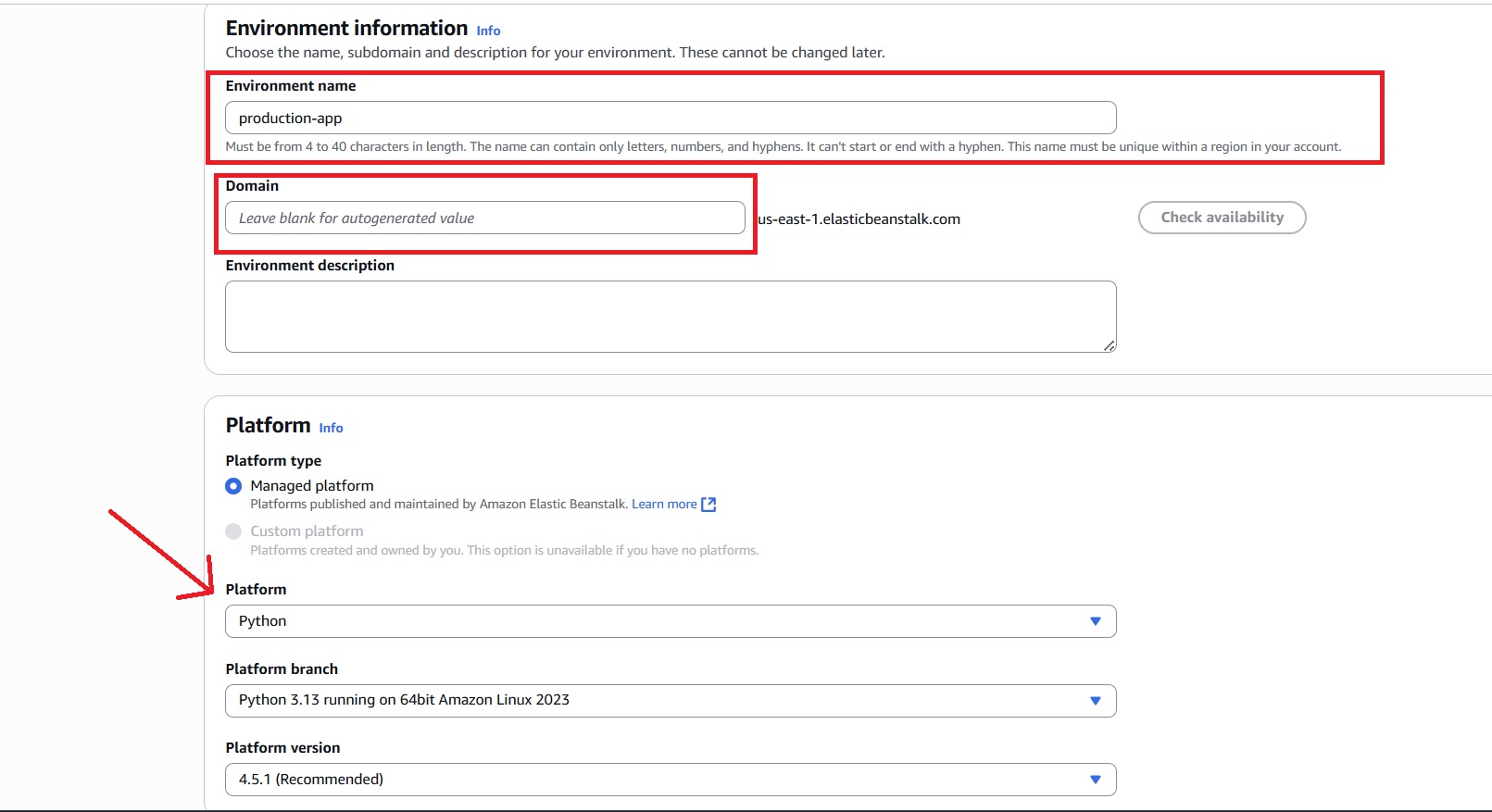Open Info link next to Platform heading
The height and width of the screenshot is (812, 1492).
(x=331, y=428)
